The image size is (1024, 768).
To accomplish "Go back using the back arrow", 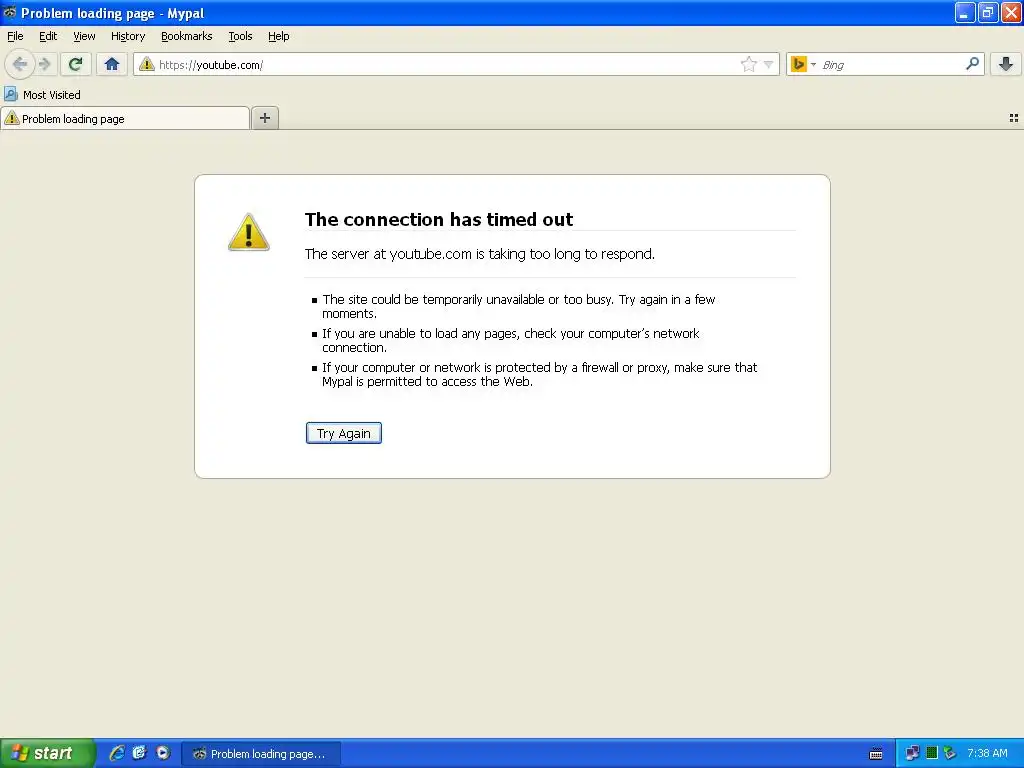I will (x=20, y=64).
